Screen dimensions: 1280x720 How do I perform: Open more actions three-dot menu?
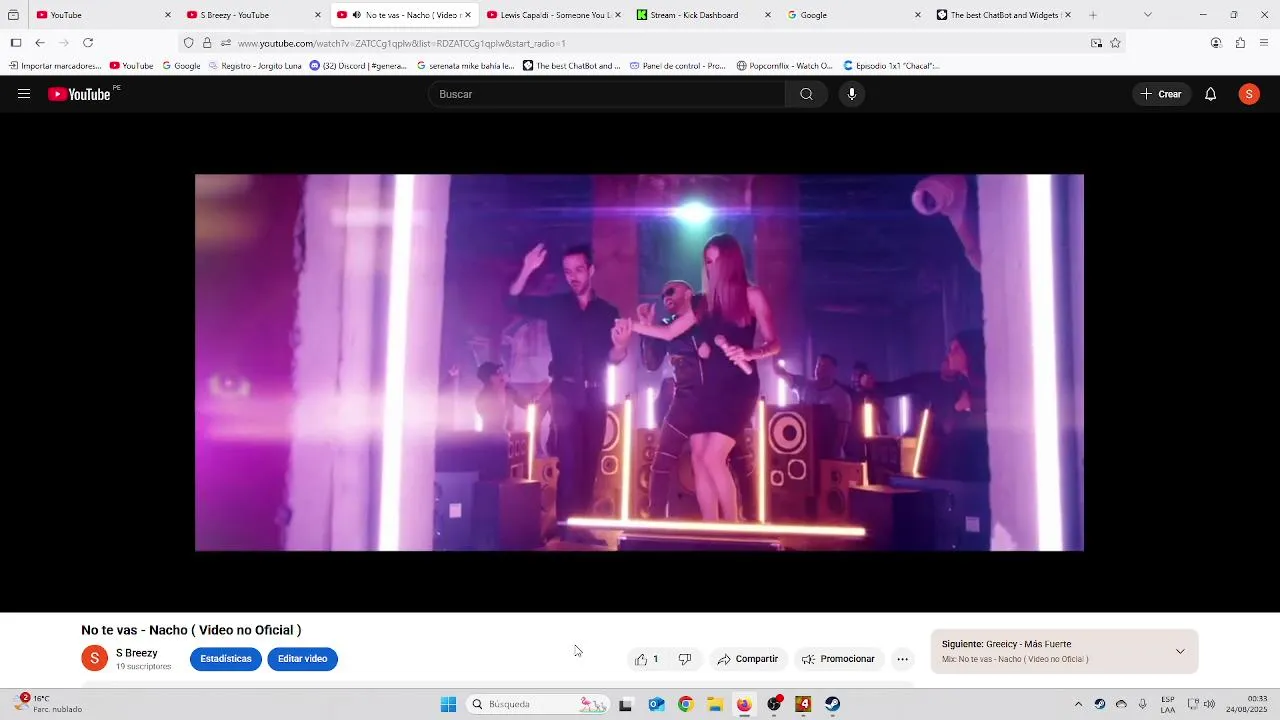pos(902,659)
